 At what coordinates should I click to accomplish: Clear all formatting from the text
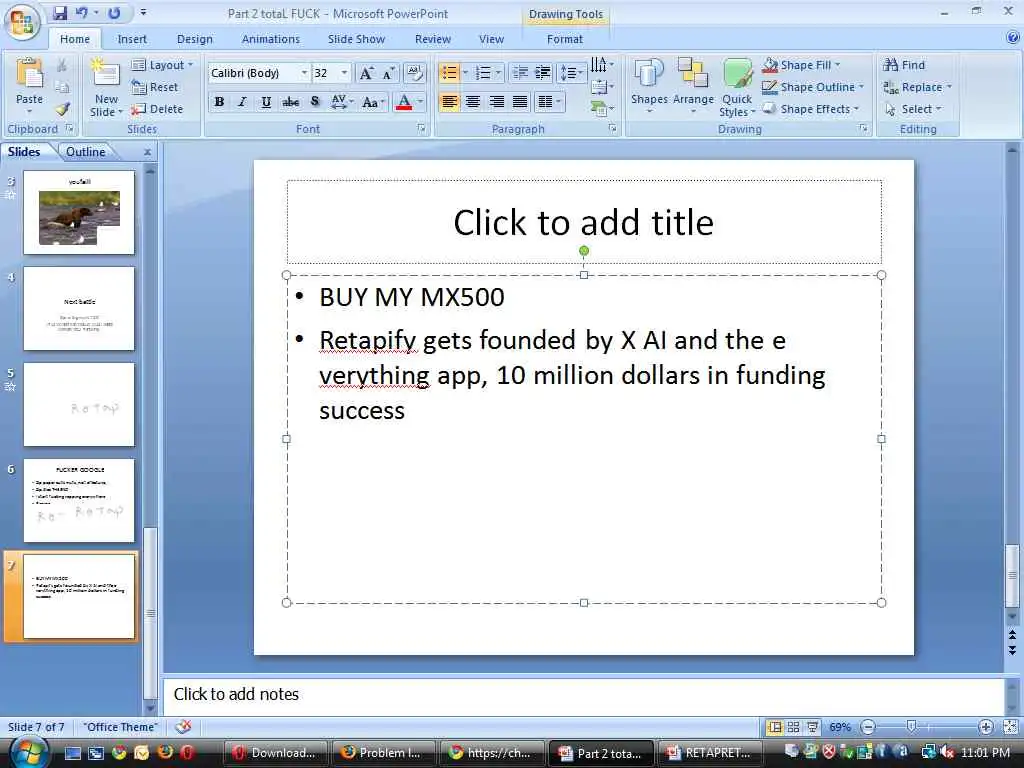415,72
